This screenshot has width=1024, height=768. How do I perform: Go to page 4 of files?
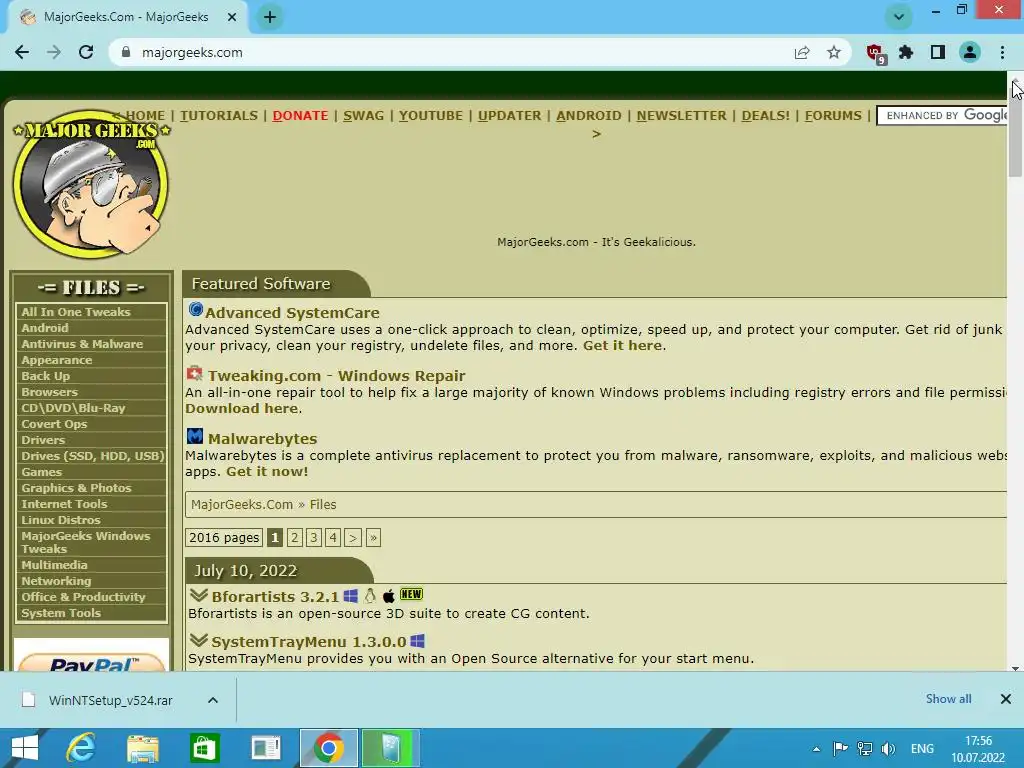(333, 537)
